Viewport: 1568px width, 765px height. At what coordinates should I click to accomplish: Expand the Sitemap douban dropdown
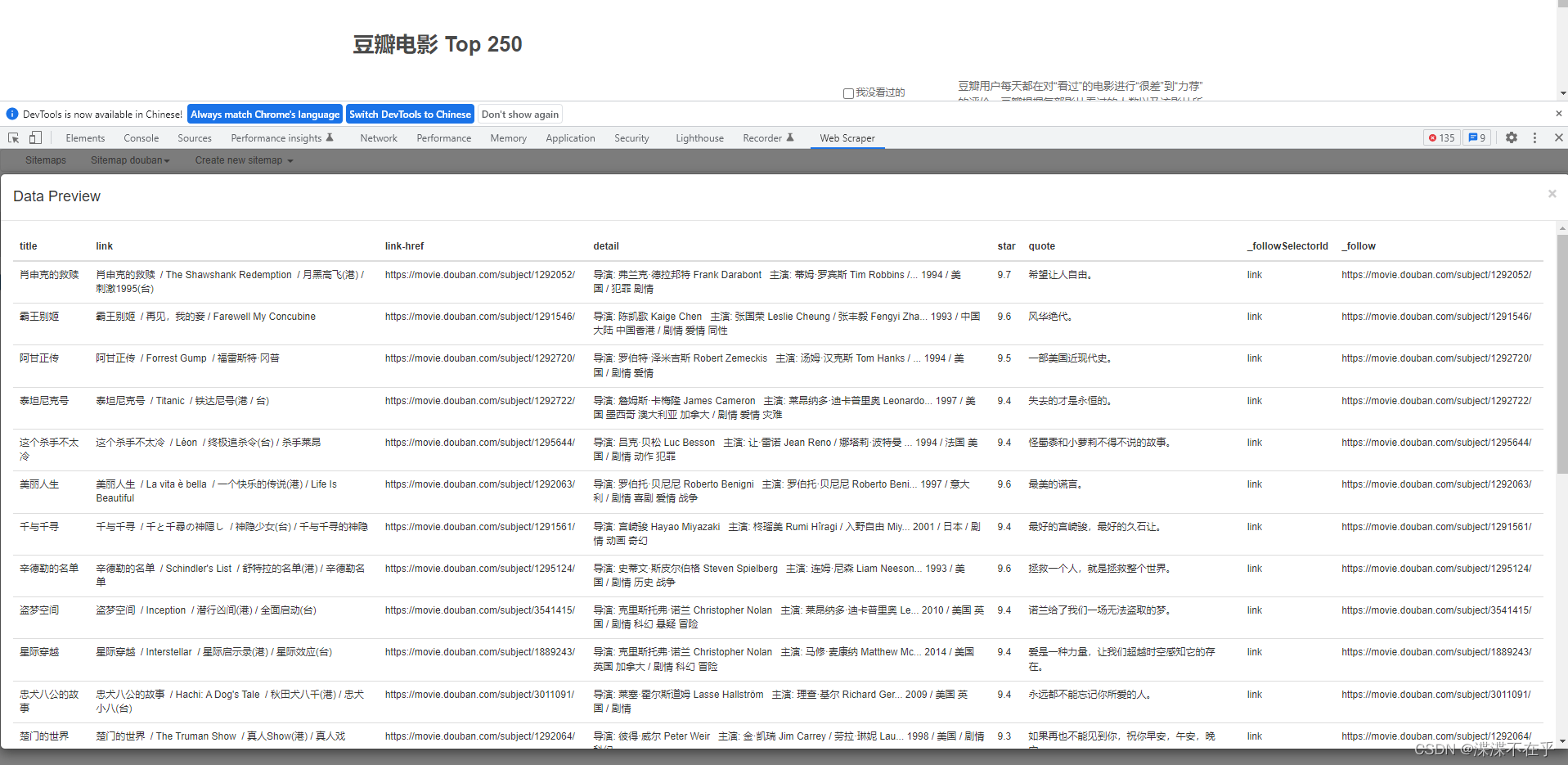click(x=130, y=160)
